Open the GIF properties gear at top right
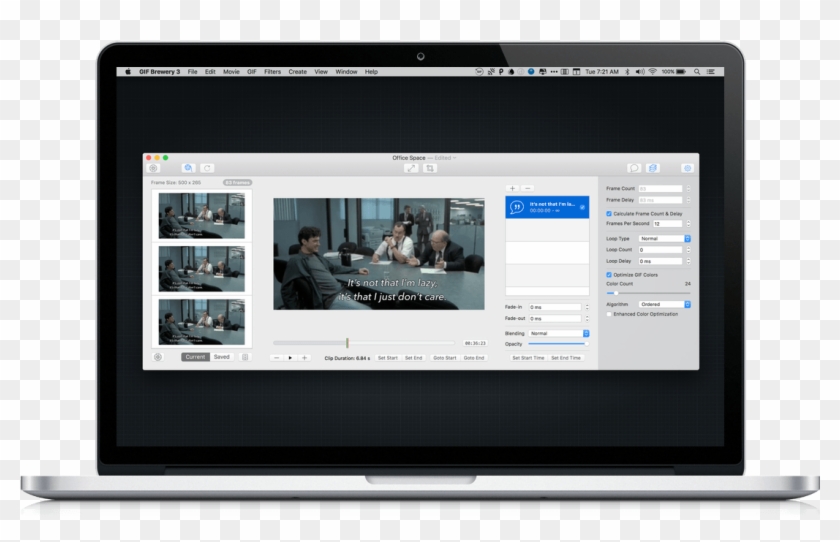Image resolution: width=840 pixels, height=542 pixels. 687,168
